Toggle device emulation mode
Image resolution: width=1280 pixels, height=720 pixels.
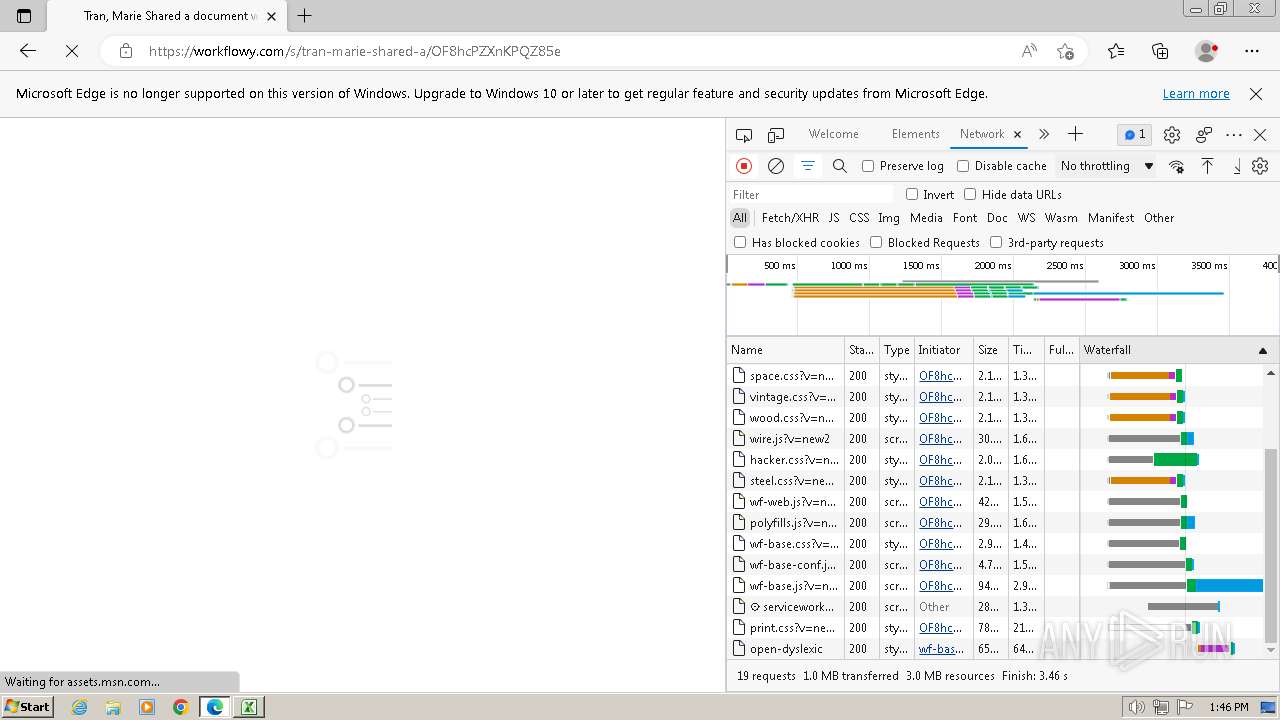pyautogui.click(x=776, y=135)
